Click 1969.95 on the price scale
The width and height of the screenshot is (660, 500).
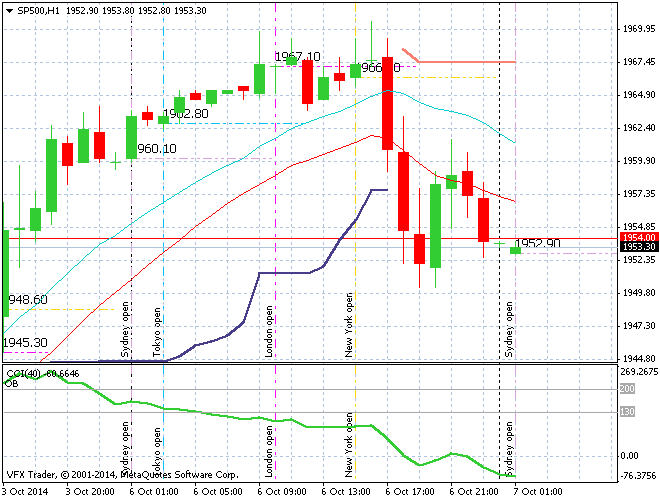point(639,29)
